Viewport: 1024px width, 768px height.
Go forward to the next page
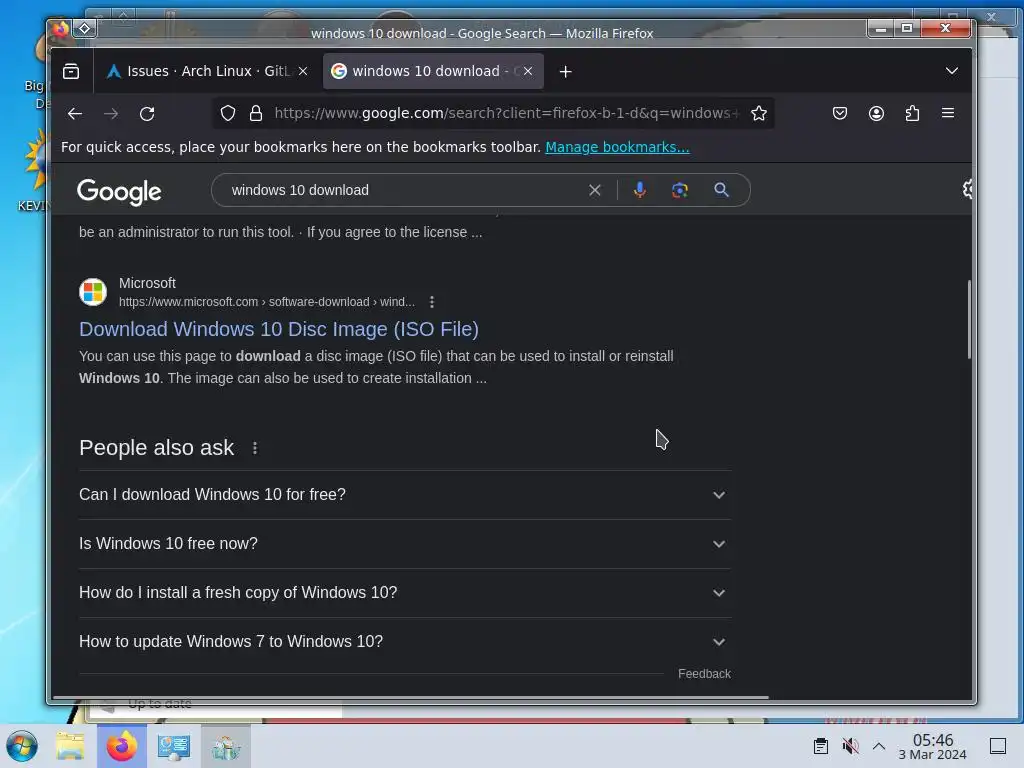[x=111, y=114]
